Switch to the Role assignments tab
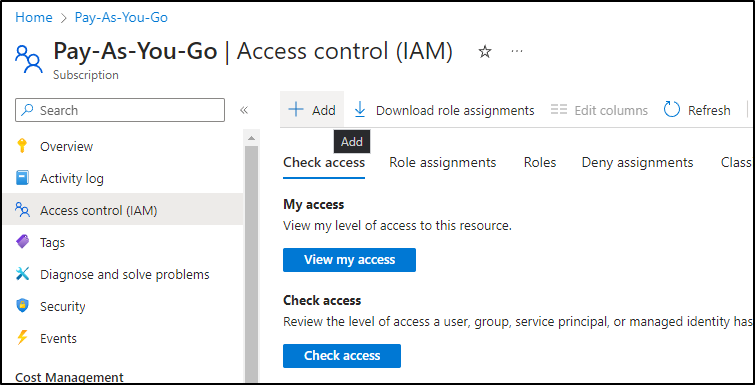Image resolution: width=755 pixels, height=385 pixels. pyautogui.click(x=443, y=163)
